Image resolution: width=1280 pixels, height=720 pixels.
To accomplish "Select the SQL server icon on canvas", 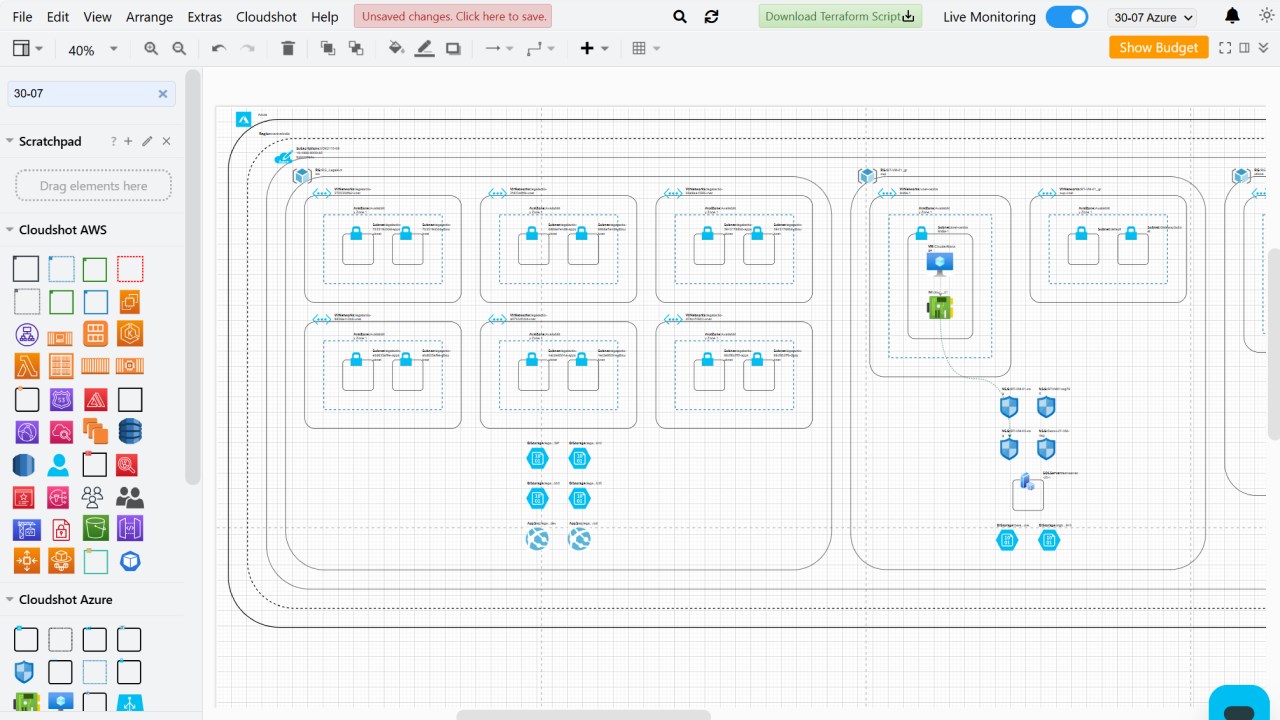I will point(1026,483).
